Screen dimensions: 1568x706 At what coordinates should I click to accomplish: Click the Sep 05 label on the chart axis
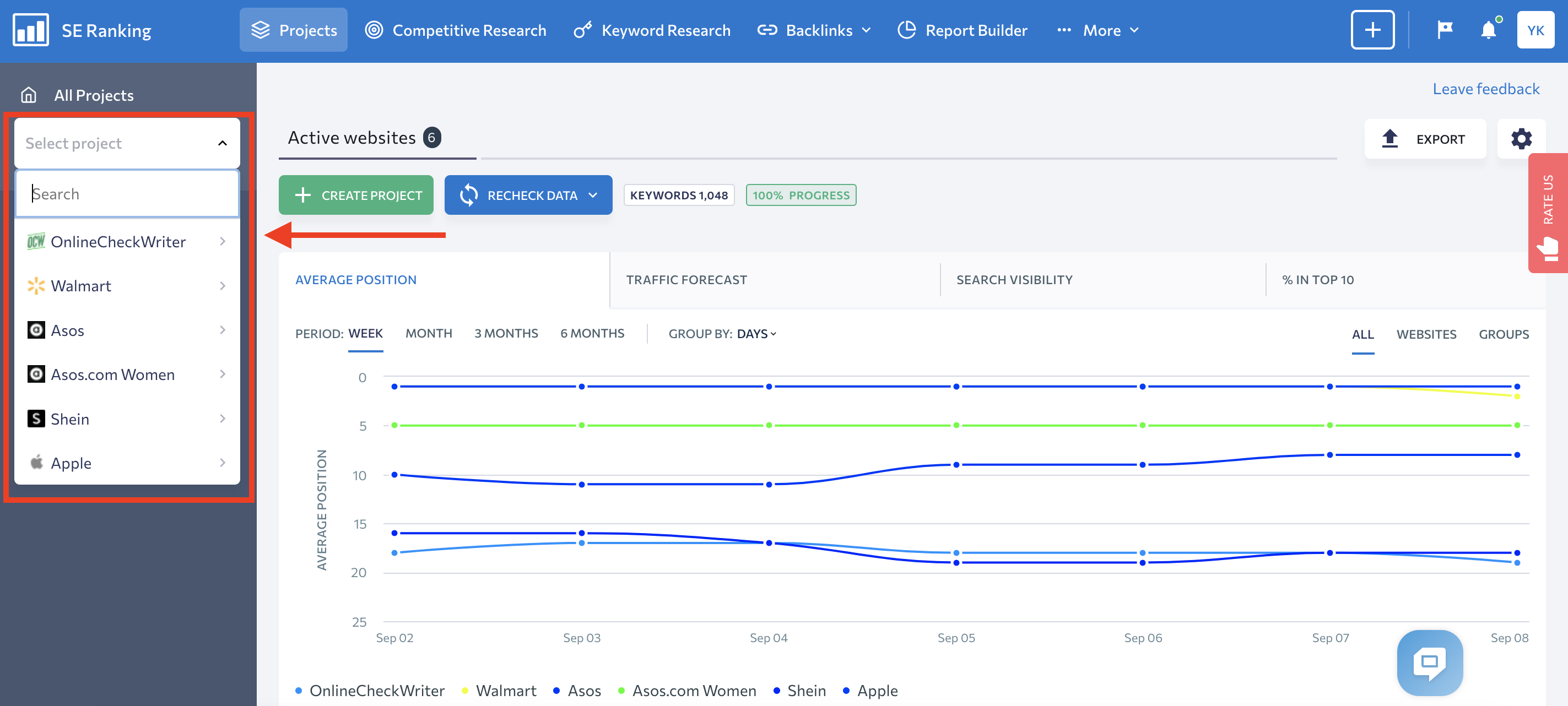click(956, 638)
